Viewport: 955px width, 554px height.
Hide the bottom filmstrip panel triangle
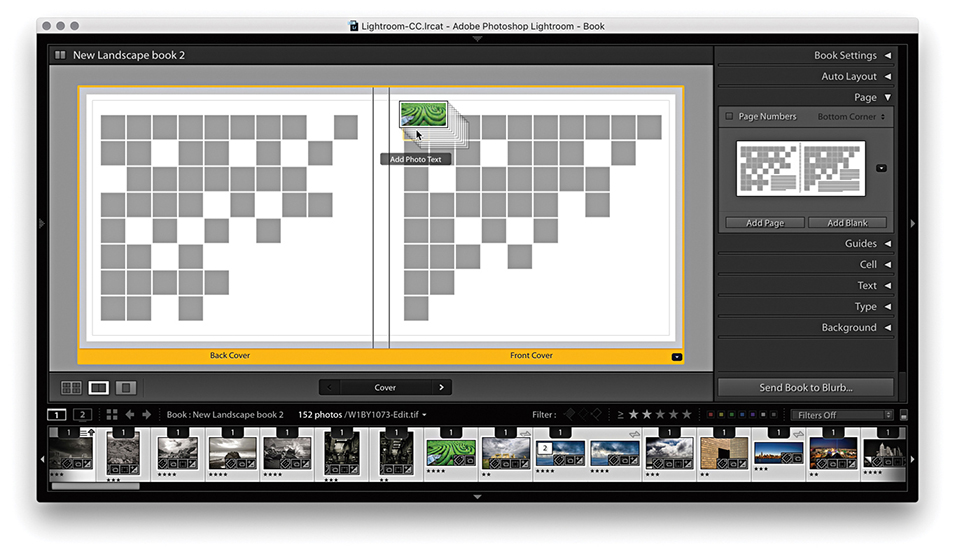[x=478, y=497]
